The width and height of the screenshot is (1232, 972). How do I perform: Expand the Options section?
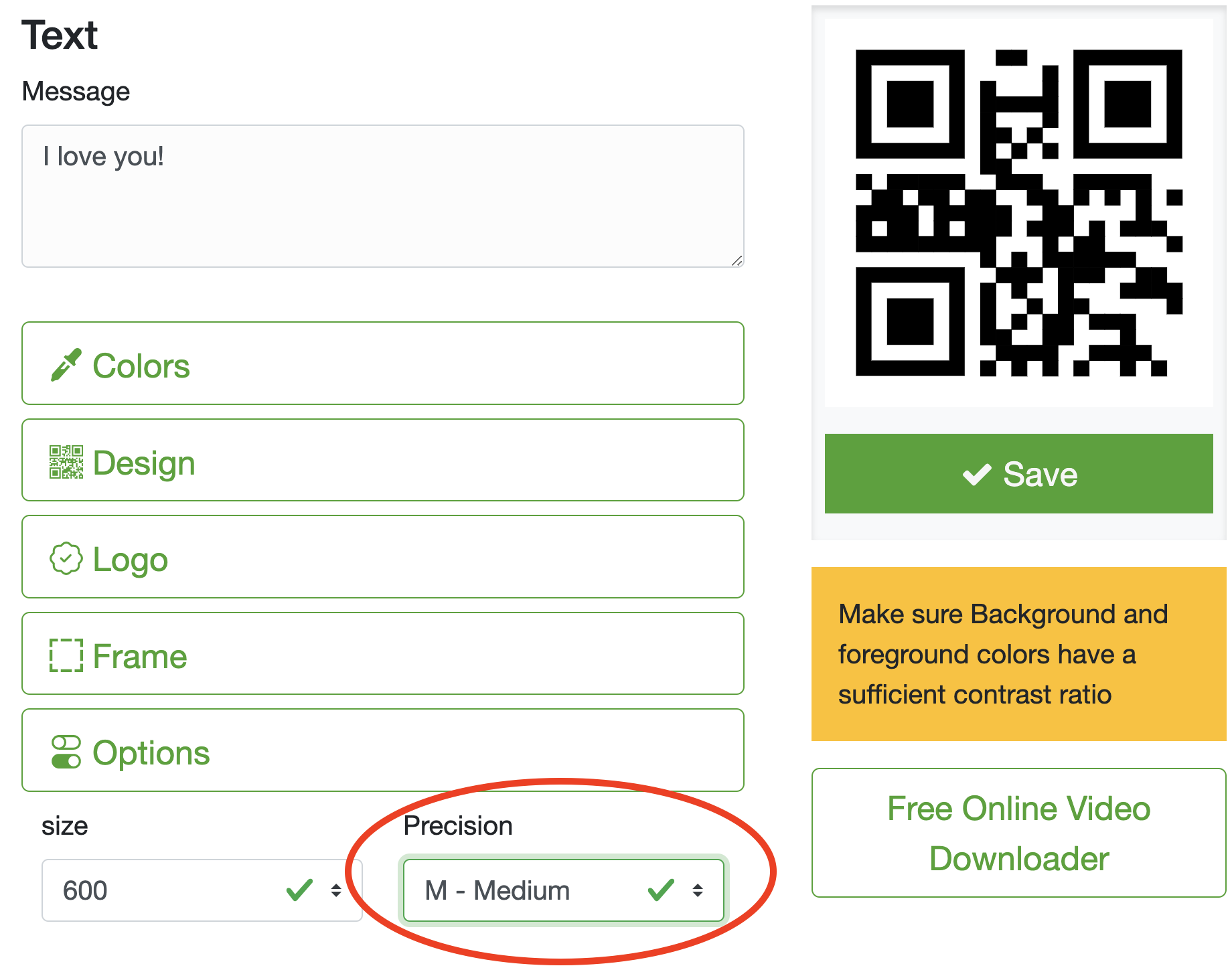(383, 750)
